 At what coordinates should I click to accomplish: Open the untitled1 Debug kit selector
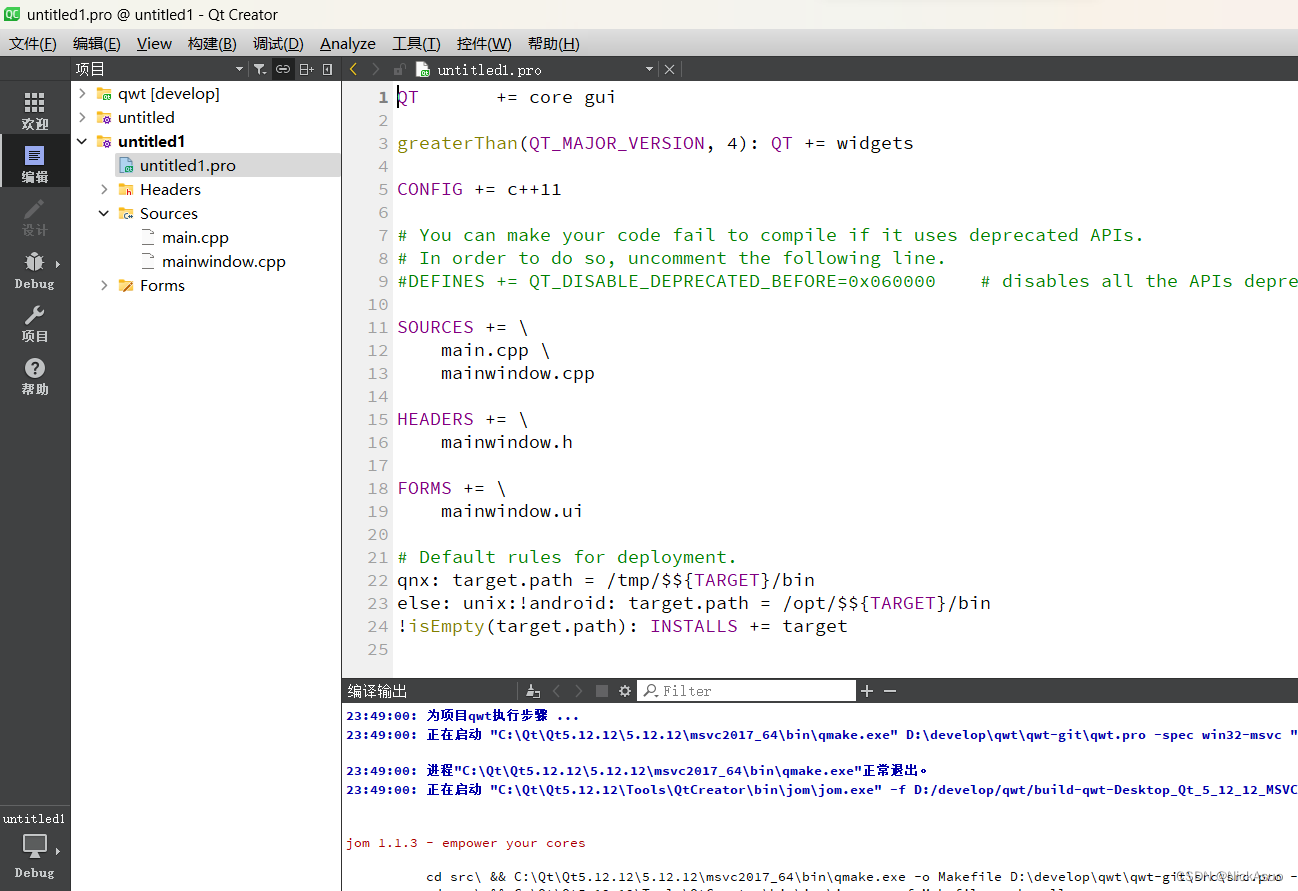coord(35,847)
